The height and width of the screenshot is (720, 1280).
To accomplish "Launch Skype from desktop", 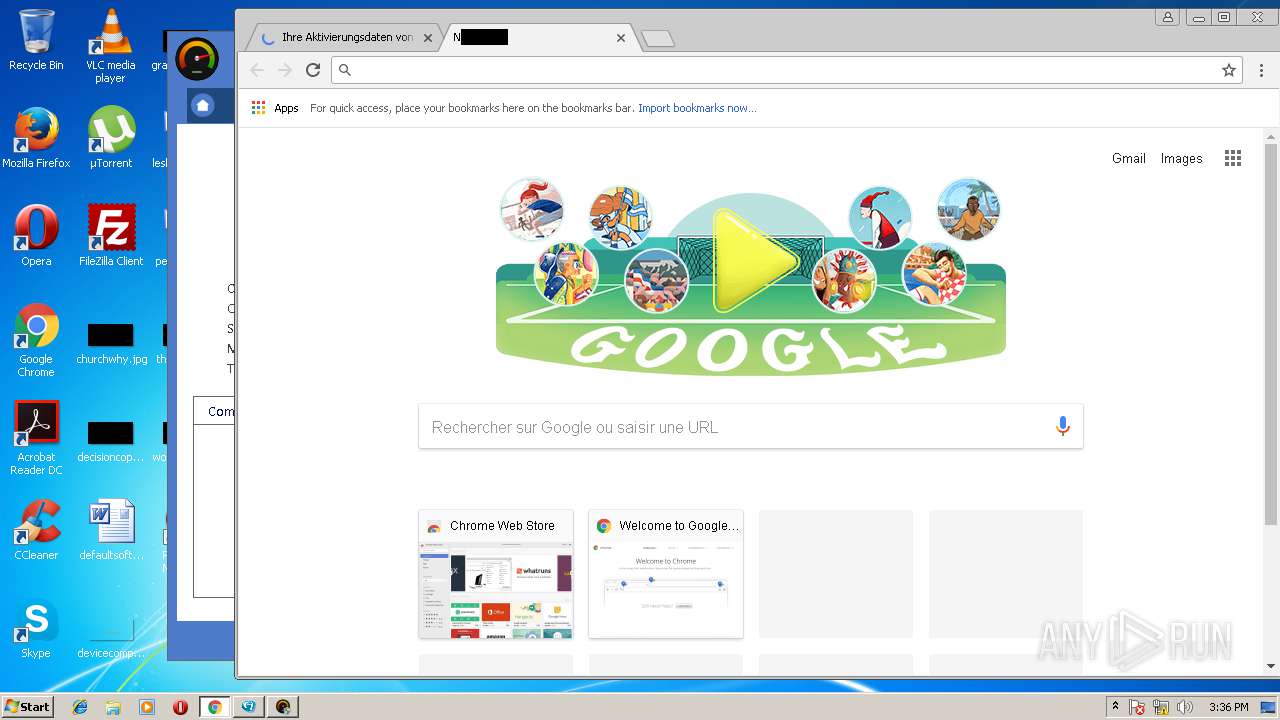I will point(36,629).
